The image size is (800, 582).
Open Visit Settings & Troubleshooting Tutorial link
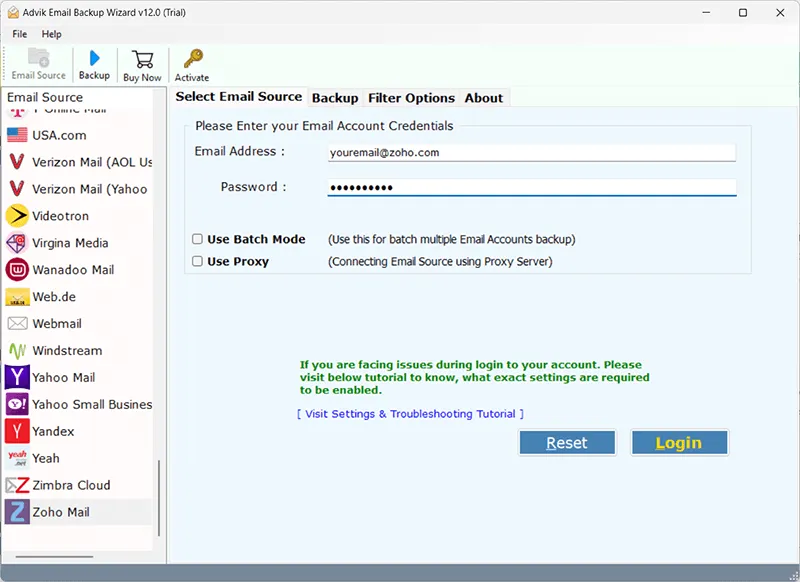(x=410, y=414)
